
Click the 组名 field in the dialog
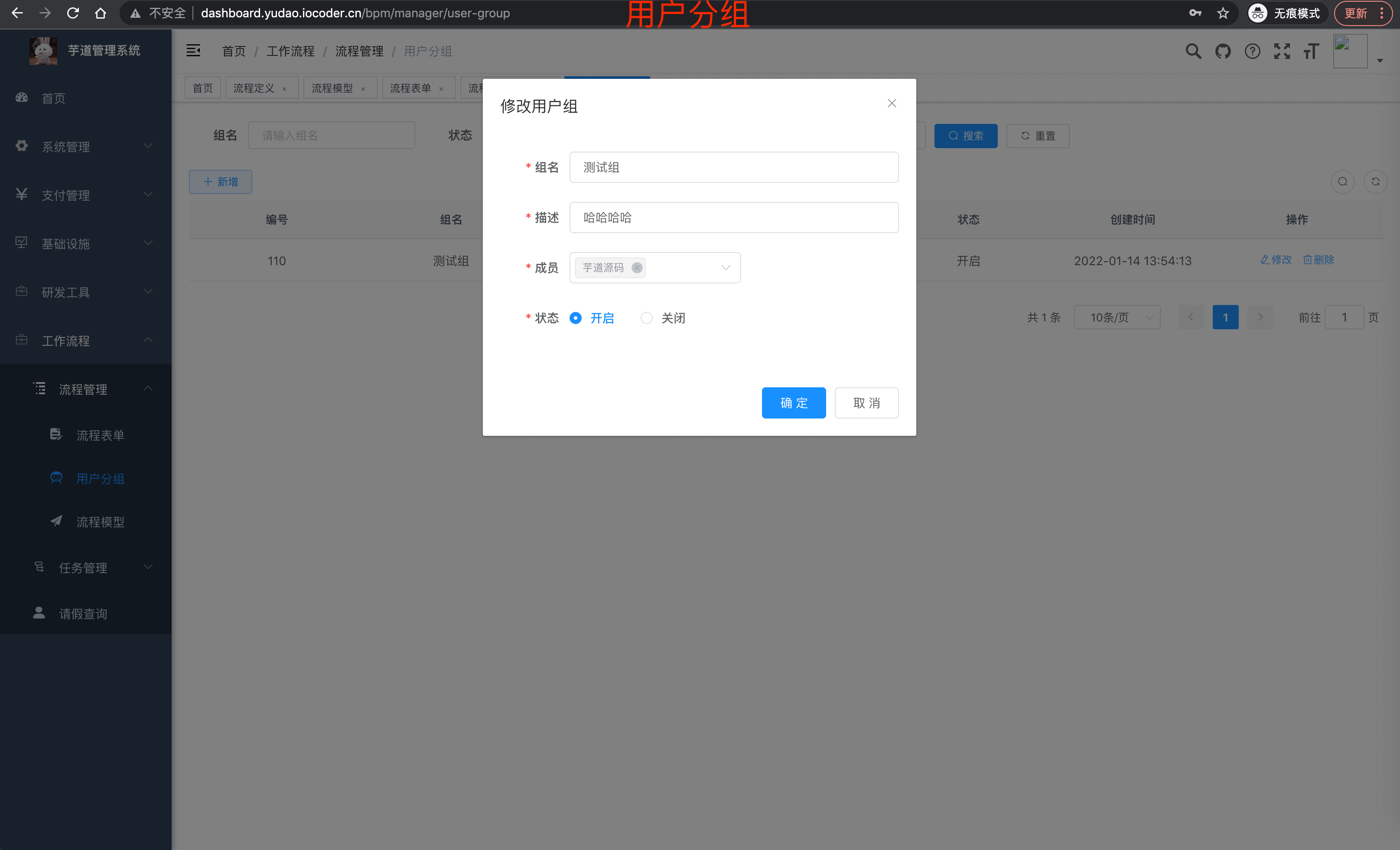click(734, 167)
